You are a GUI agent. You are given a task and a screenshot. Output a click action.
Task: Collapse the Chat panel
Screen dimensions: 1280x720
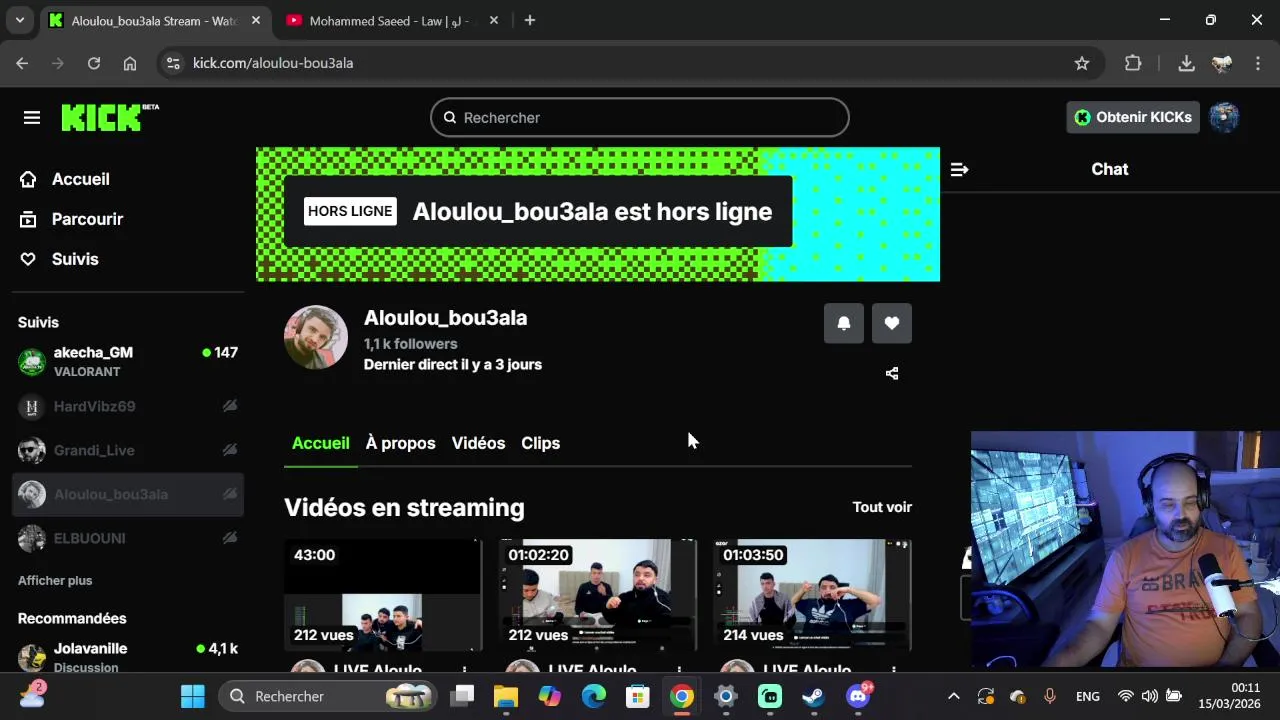[959, 170]
